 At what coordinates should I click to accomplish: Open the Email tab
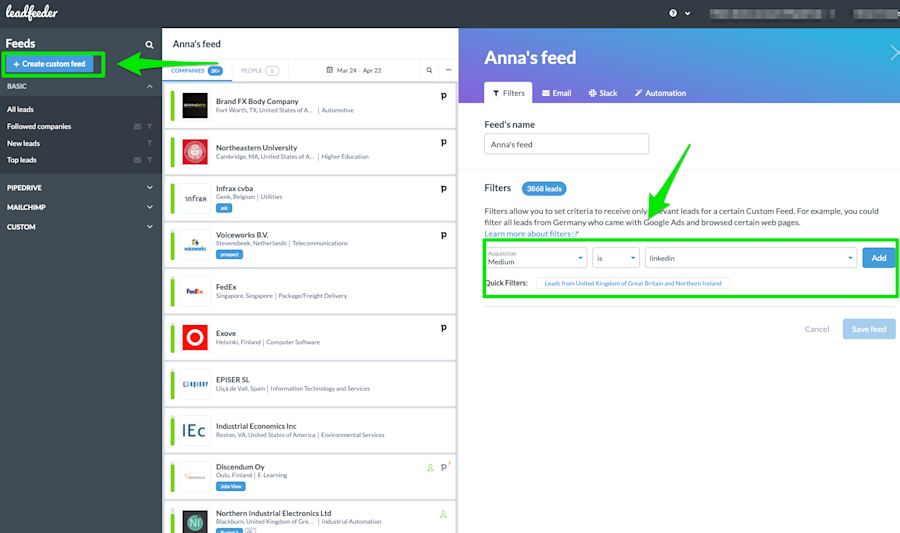(x=557, y=93)
